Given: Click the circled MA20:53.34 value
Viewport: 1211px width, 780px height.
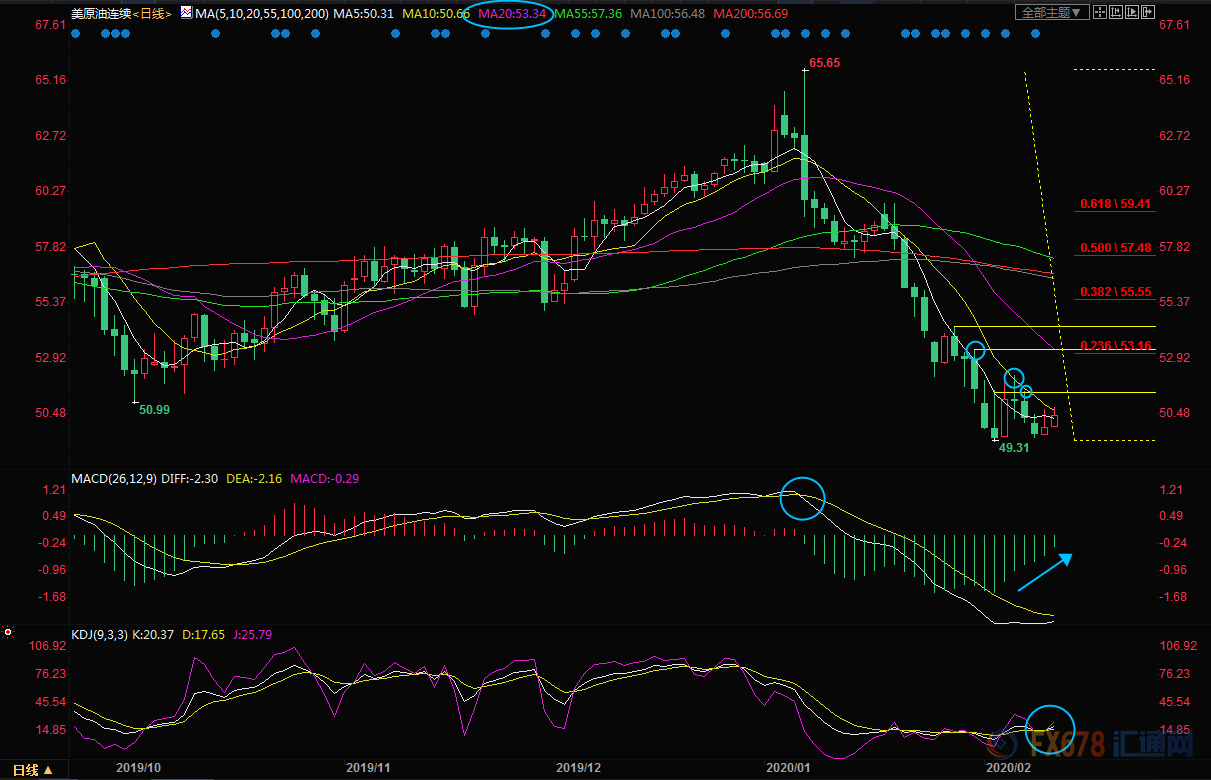Looking at the screenshot, I should point(513,14).
